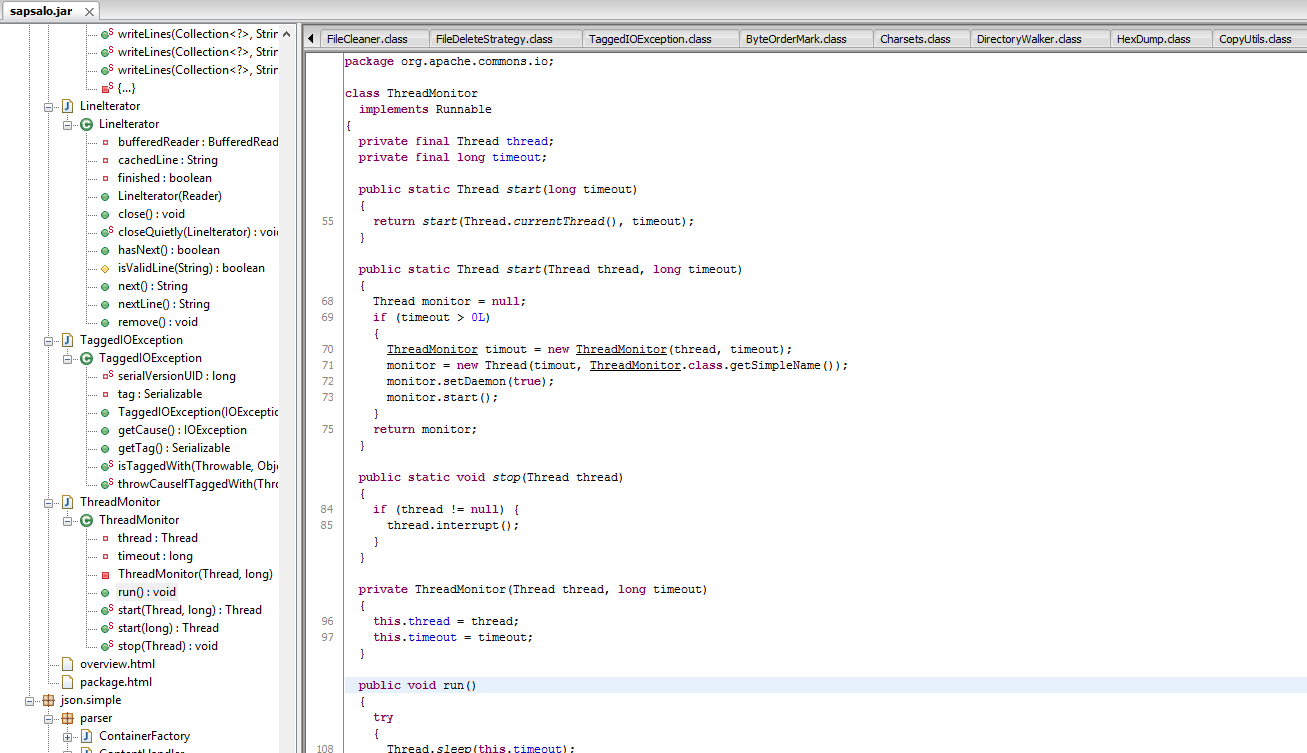Click the cachedLine private field icon
Screen dimensions: 1307x753
105,160
